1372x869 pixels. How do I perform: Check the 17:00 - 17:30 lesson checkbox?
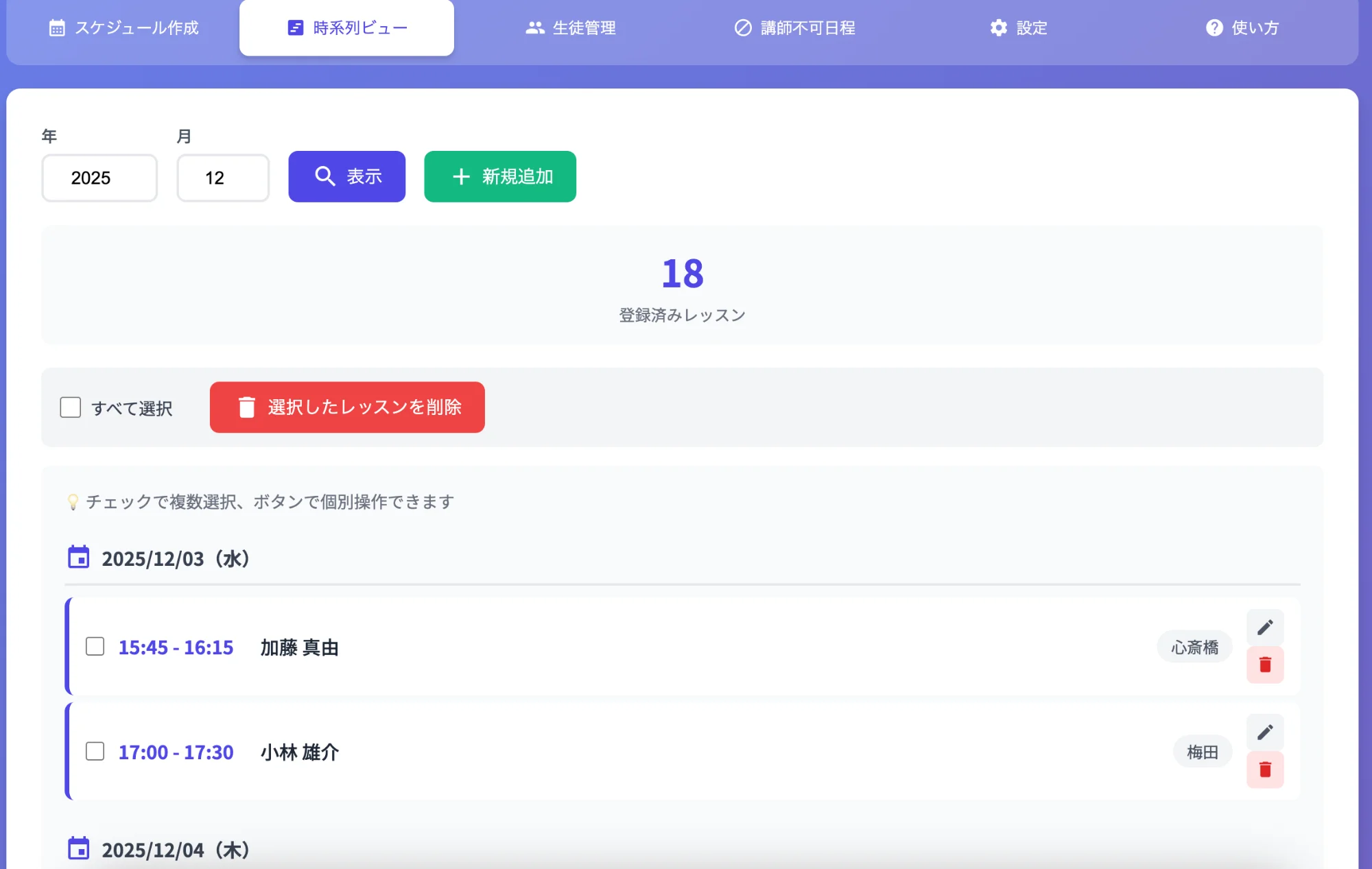(x=95, y=752)
